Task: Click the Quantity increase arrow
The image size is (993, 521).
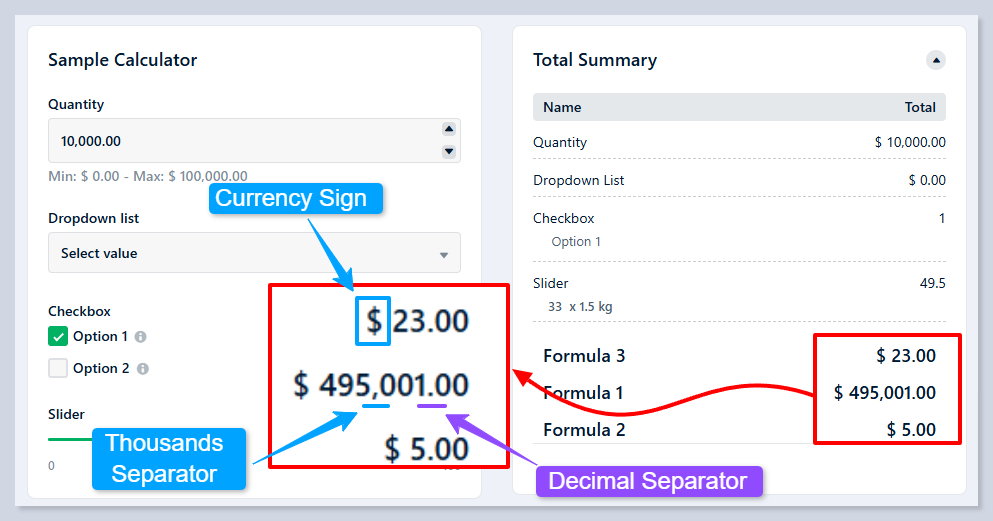Action: [449, 129]
